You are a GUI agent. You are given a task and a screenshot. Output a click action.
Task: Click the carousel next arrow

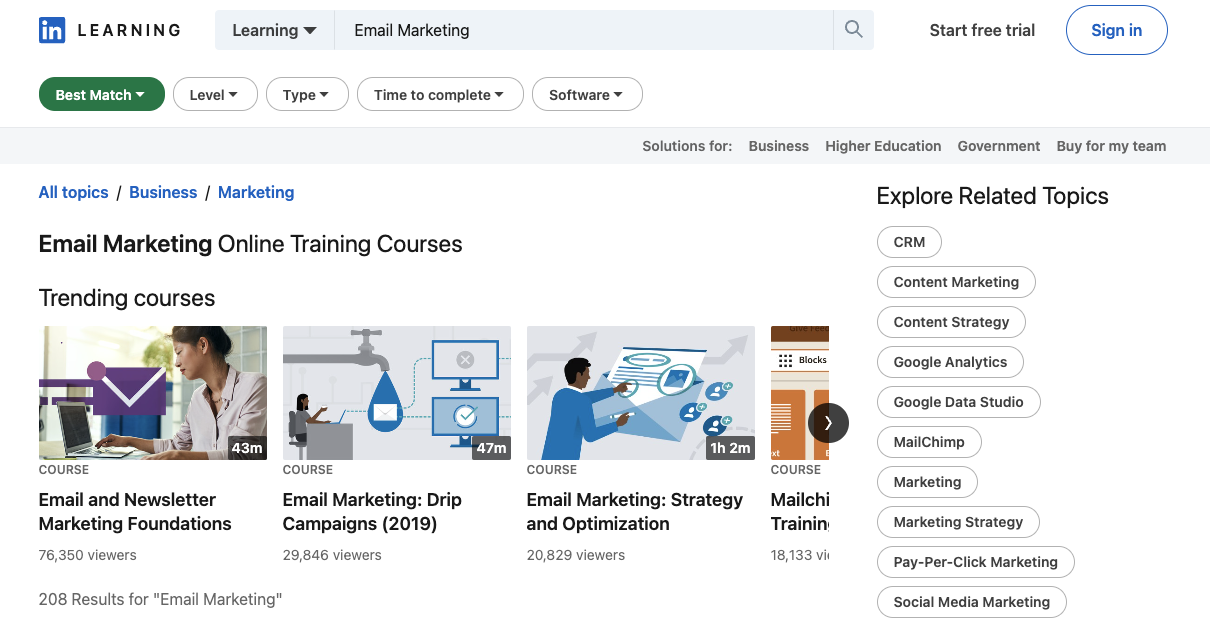click(x=828, y=423)
